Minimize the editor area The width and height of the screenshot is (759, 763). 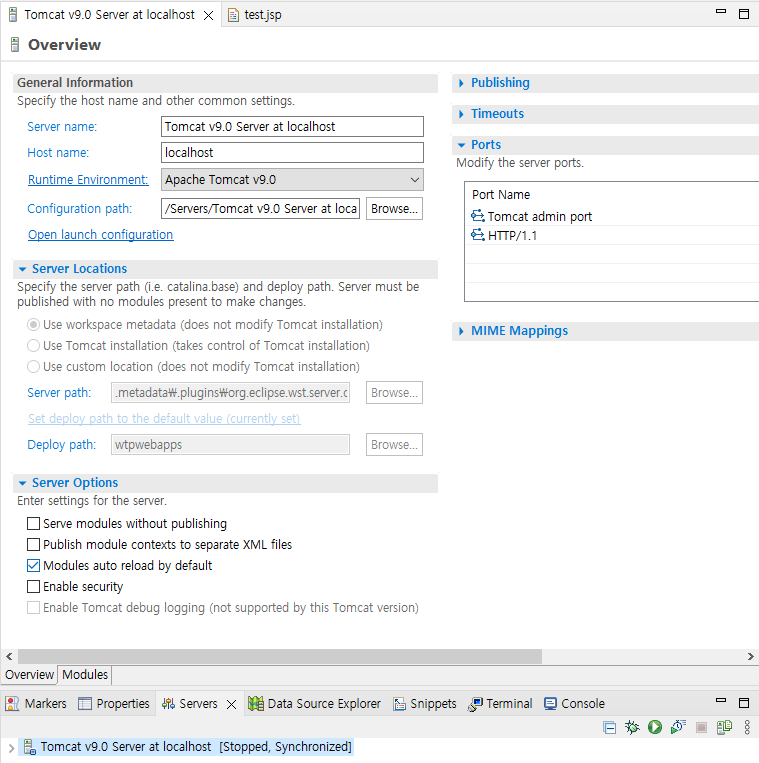pyautogui.click(x=721, y=11)
